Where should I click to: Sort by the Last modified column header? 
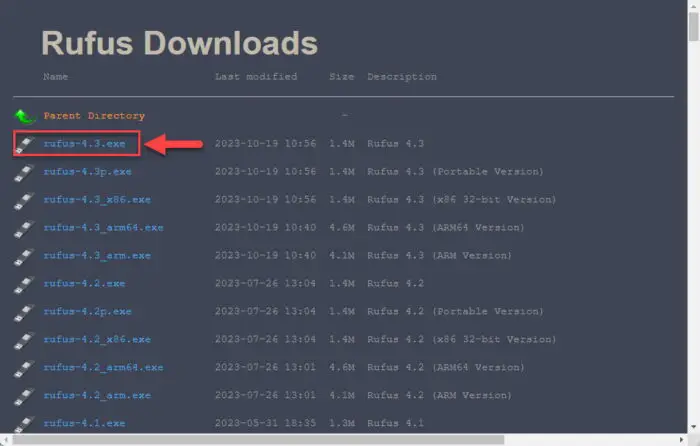pyautogui.click(x=256, y=77)
